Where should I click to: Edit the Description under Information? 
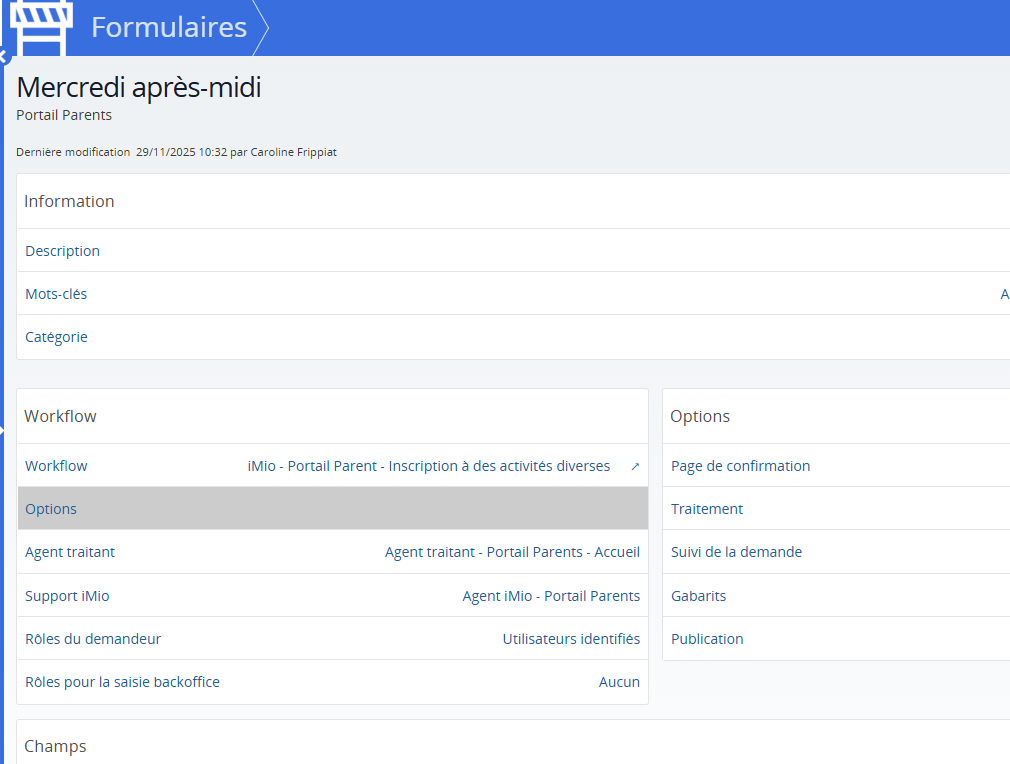[x=62, y=250]
